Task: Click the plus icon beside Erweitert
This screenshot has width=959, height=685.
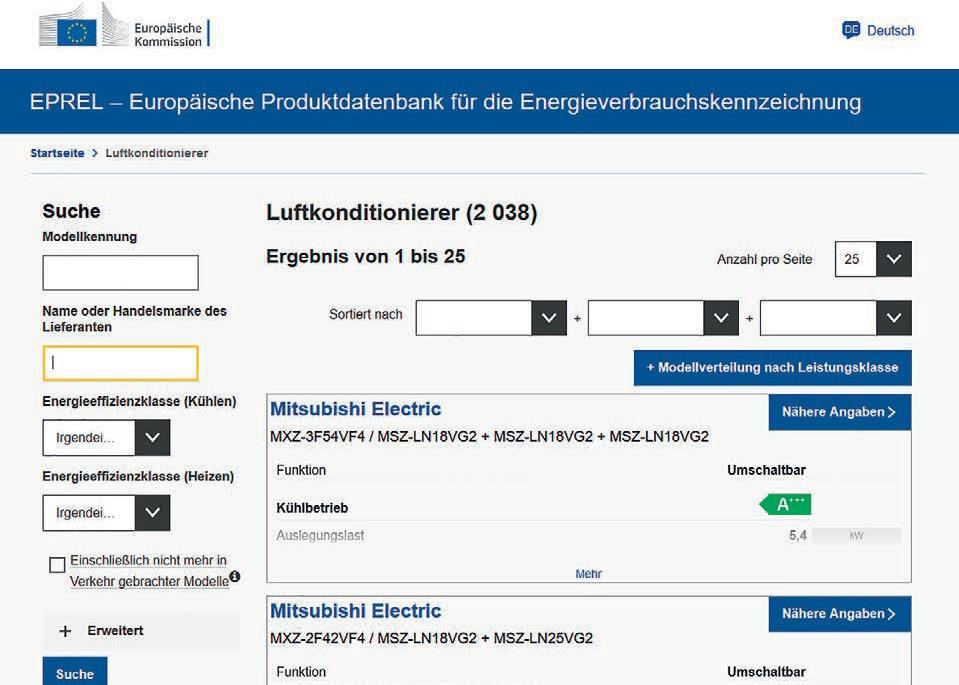Action: coord(65,631)
